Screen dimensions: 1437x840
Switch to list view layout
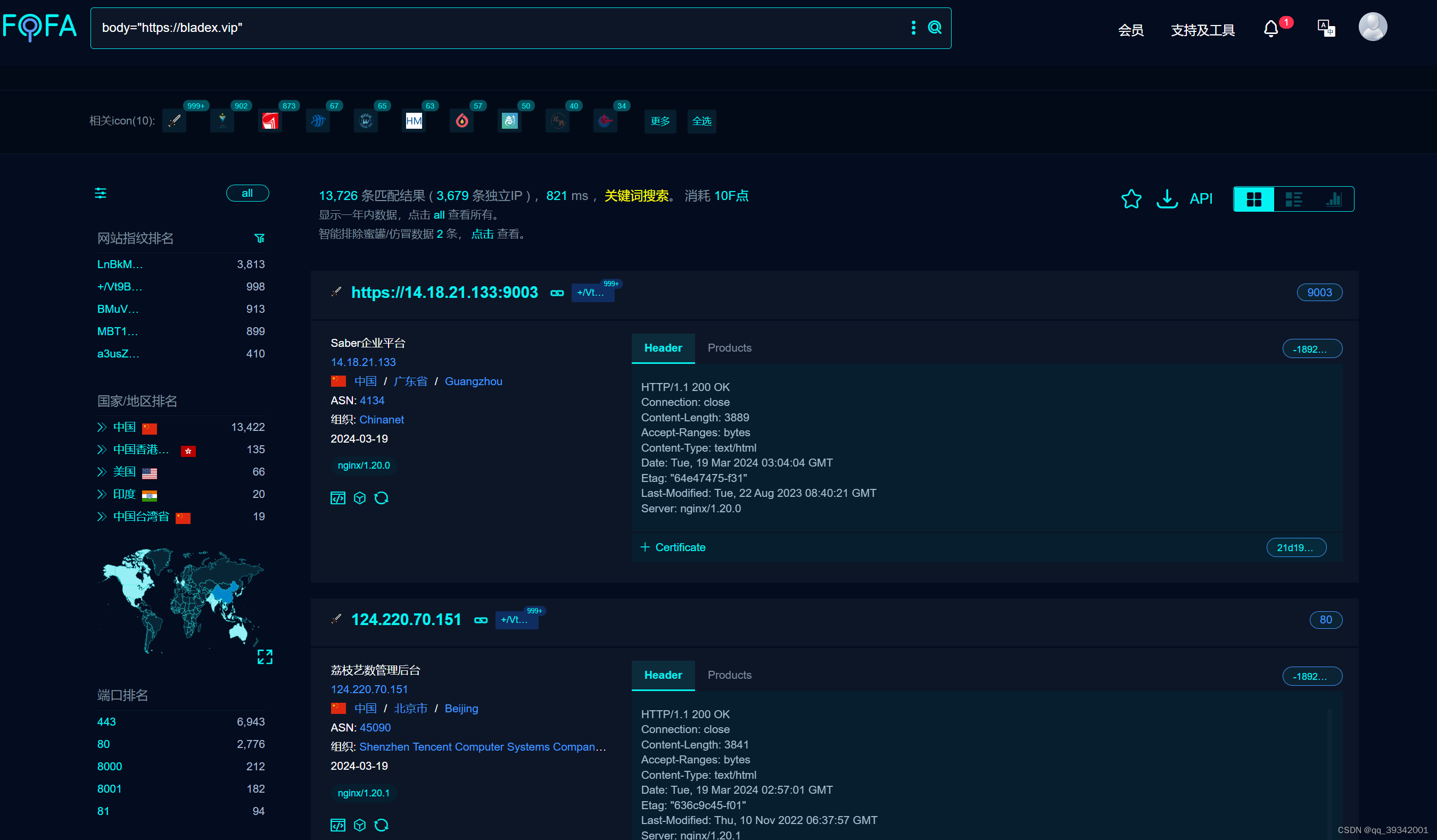tap(1293, 199)
